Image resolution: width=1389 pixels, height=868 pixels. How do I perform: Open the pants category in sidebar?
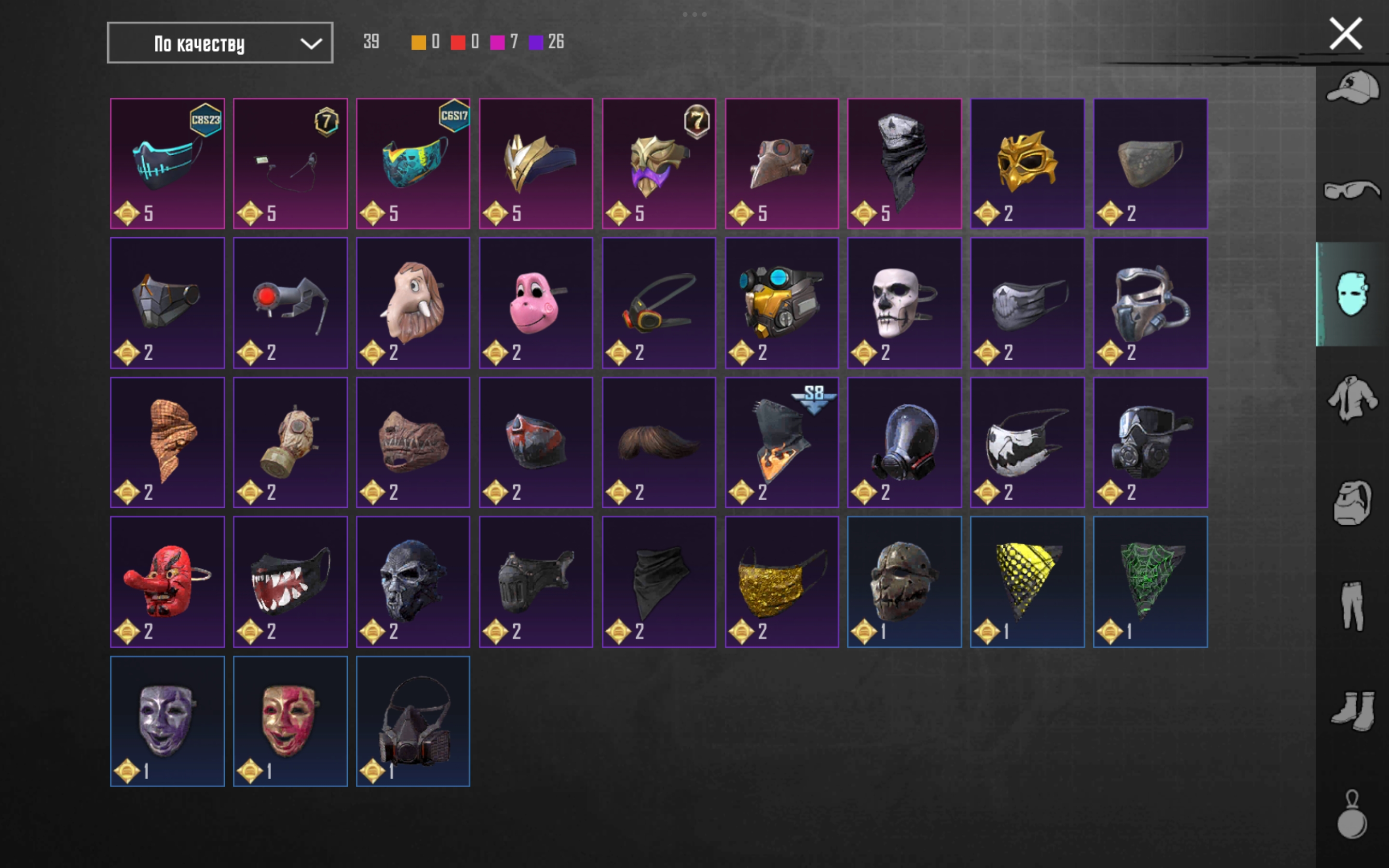[1352, 606]
